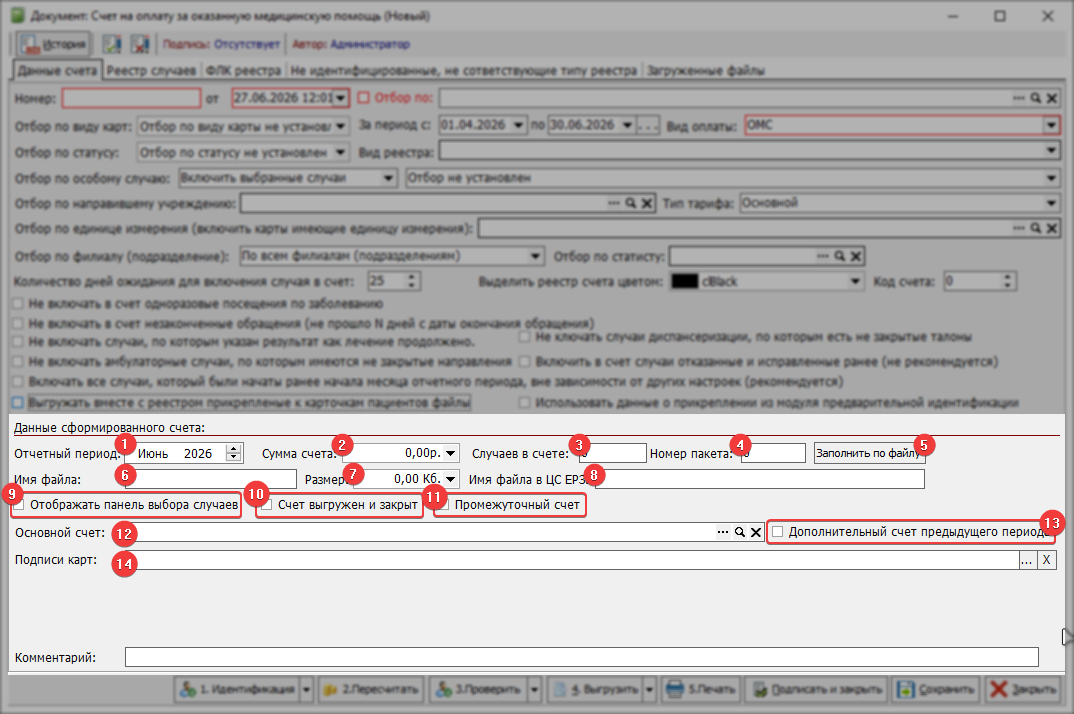Open ellipsis lookup in Отбор по field
The width and height of the screenshot is (1074, 714).
pos(1019,99)
